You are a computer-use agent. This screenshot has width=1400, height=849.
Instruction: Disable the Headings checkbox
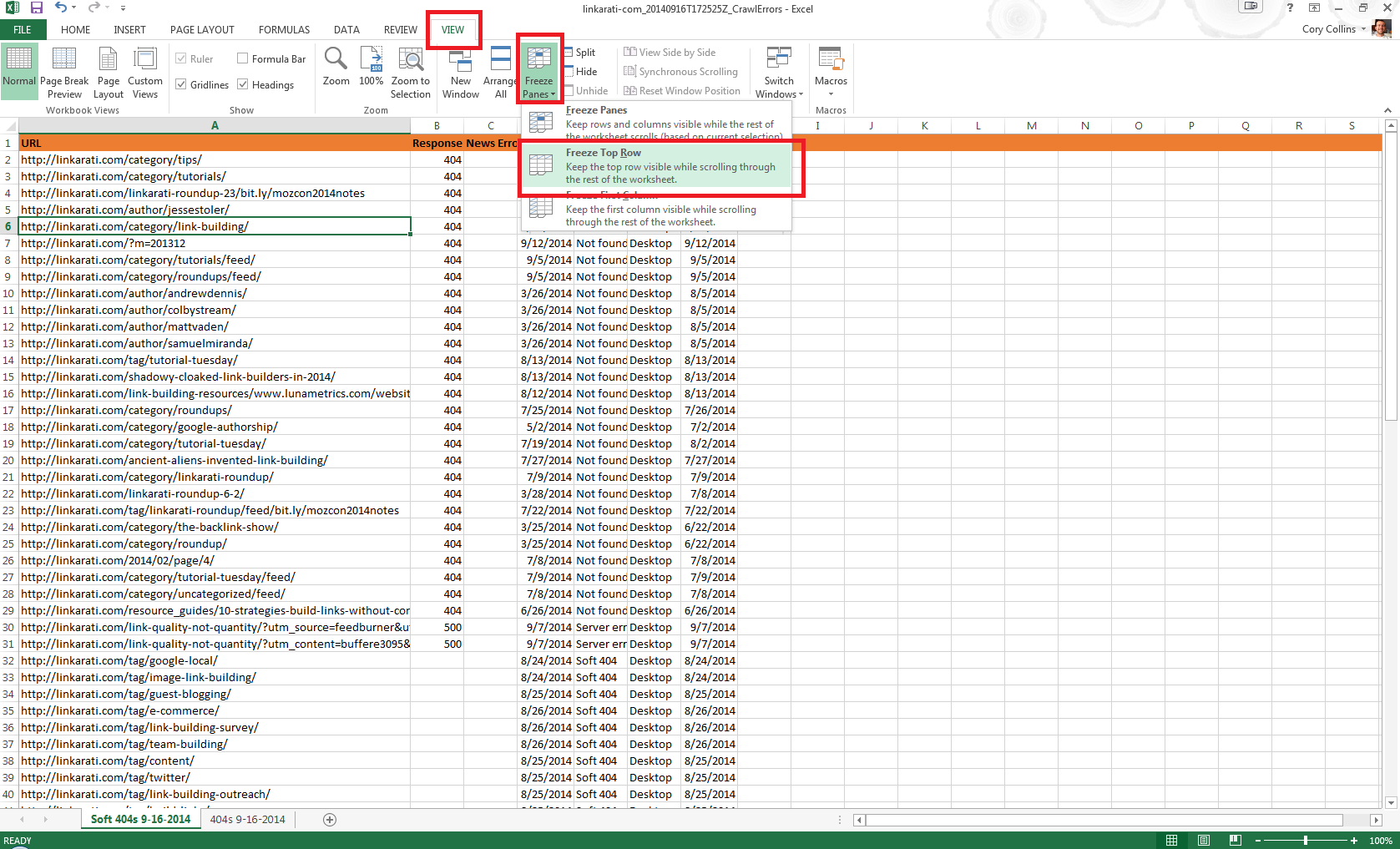(x=242, y=83)
